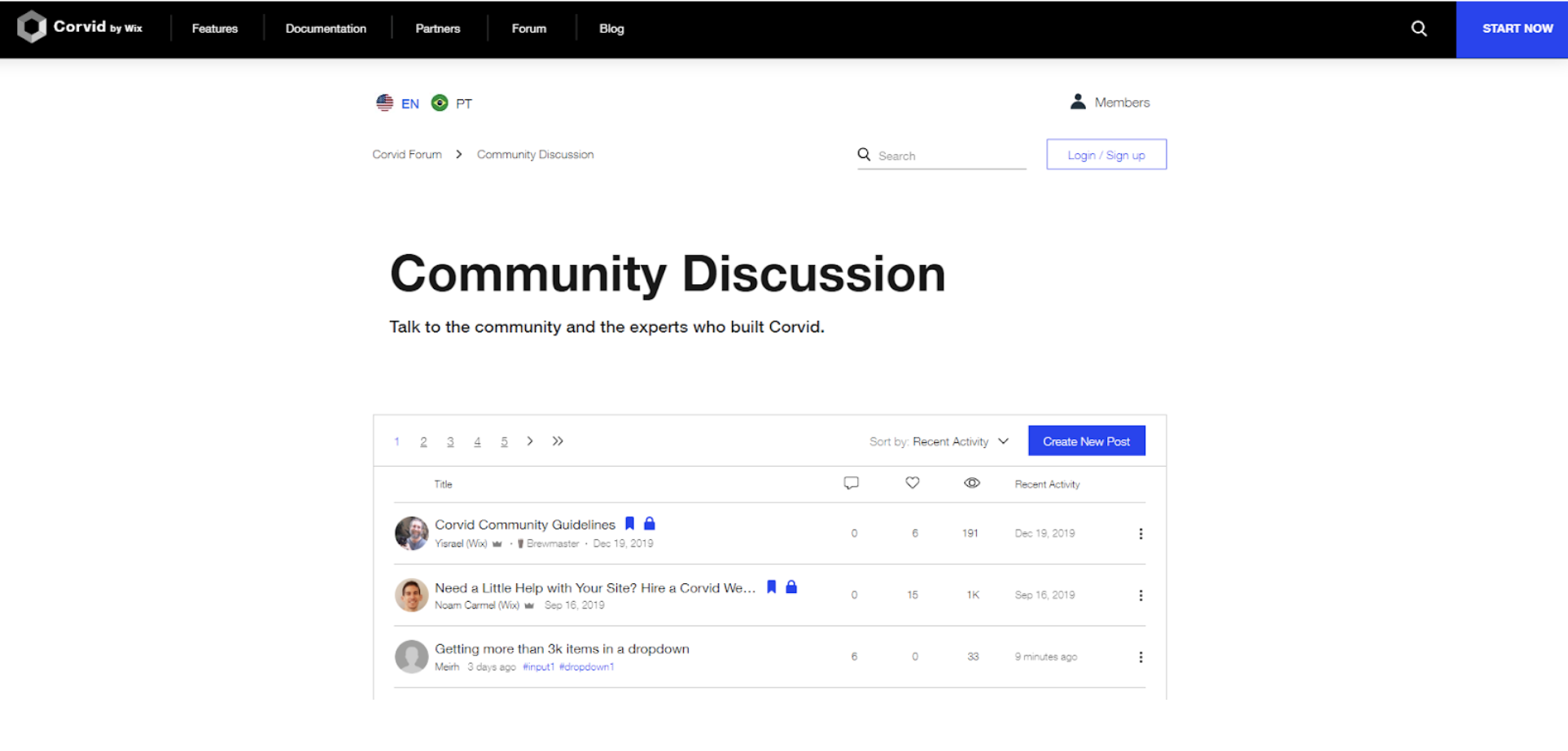Go to page 2
This screenshot has height=751, width=1568.
pyautogui.click(x=423, y=441)
